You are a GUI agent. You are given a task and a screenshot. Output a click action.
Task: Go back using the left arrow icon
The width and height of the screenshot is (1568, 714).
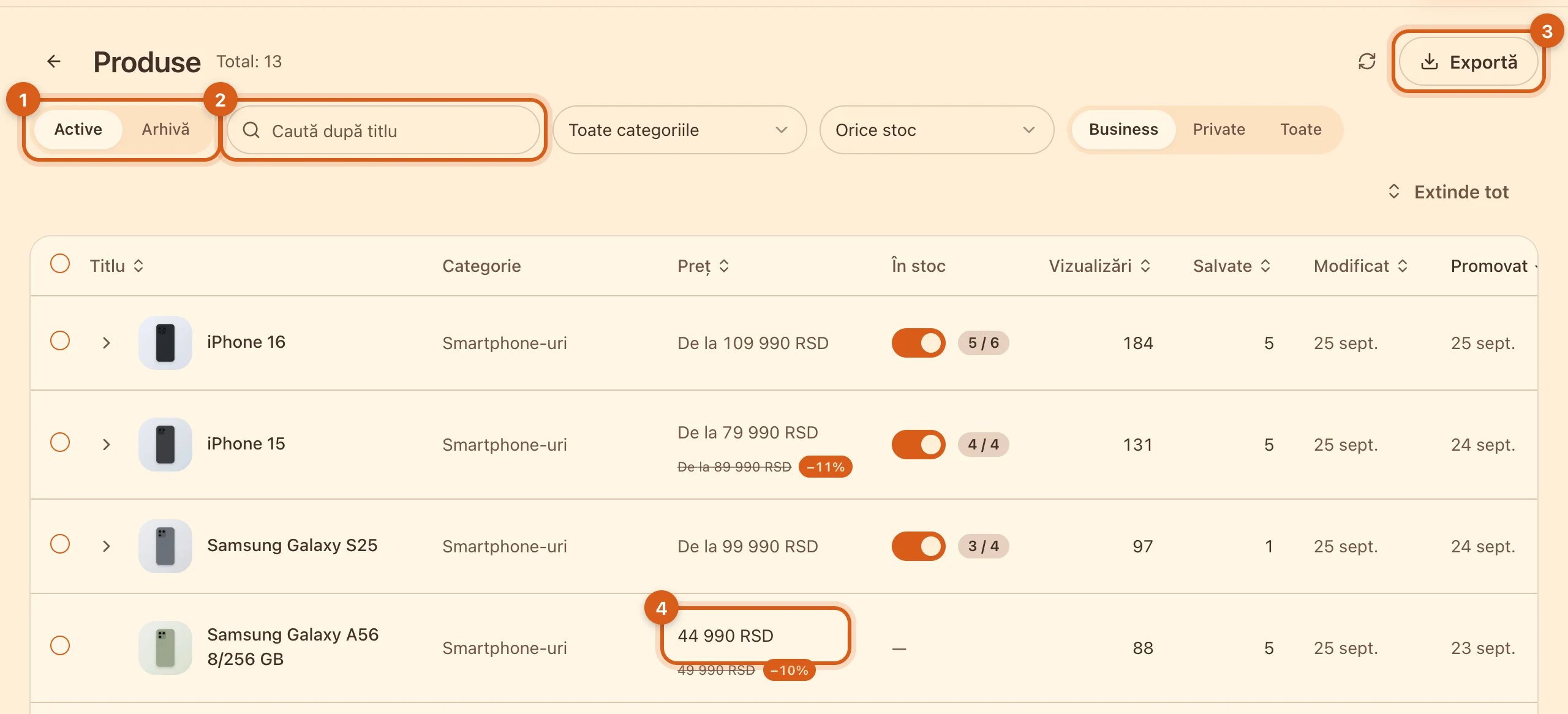coord(54,61)
